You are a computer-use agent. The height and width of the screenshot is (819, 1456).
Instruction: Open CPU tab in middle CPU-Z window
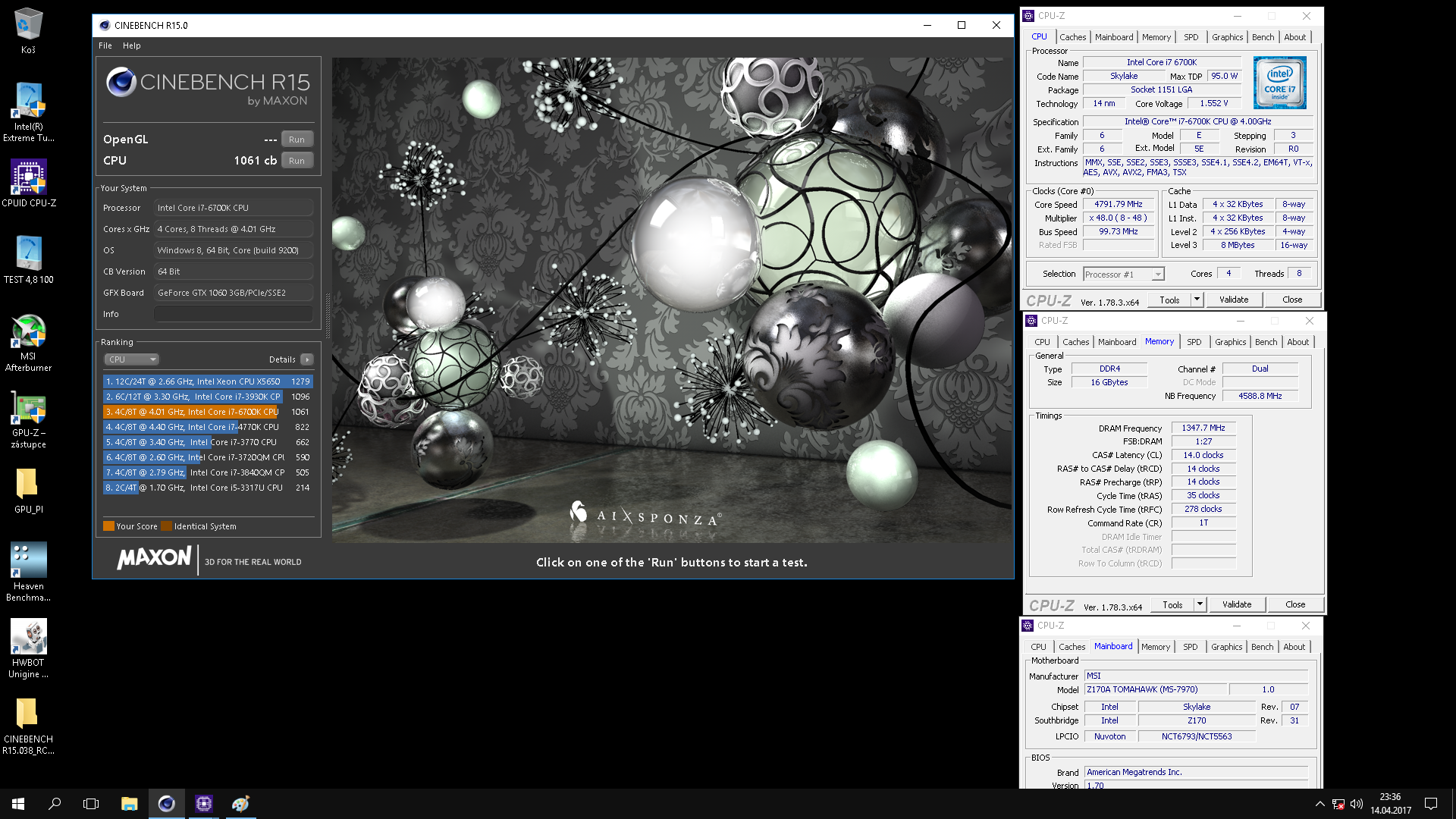point(1042,342)
